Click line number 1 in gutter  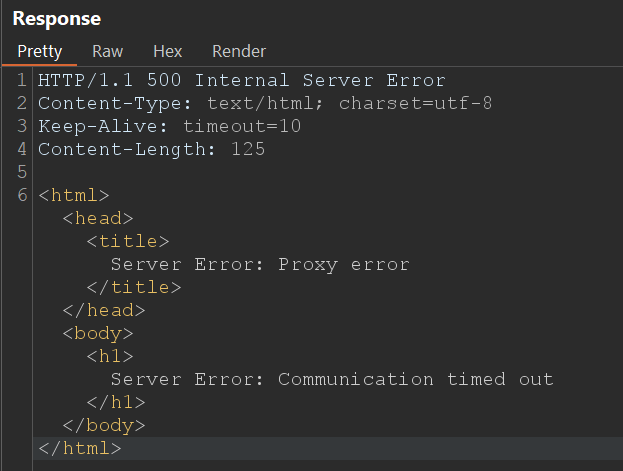click(22, 80)
